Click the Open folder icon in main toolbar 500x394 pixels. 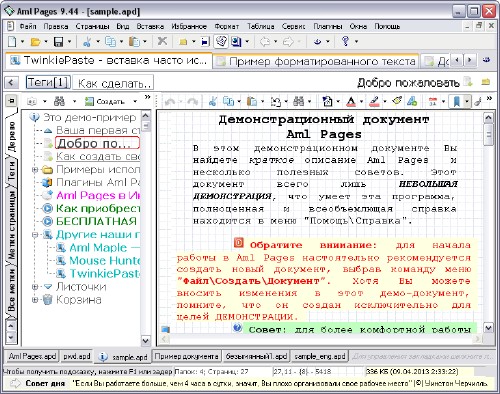pos(35,42)
